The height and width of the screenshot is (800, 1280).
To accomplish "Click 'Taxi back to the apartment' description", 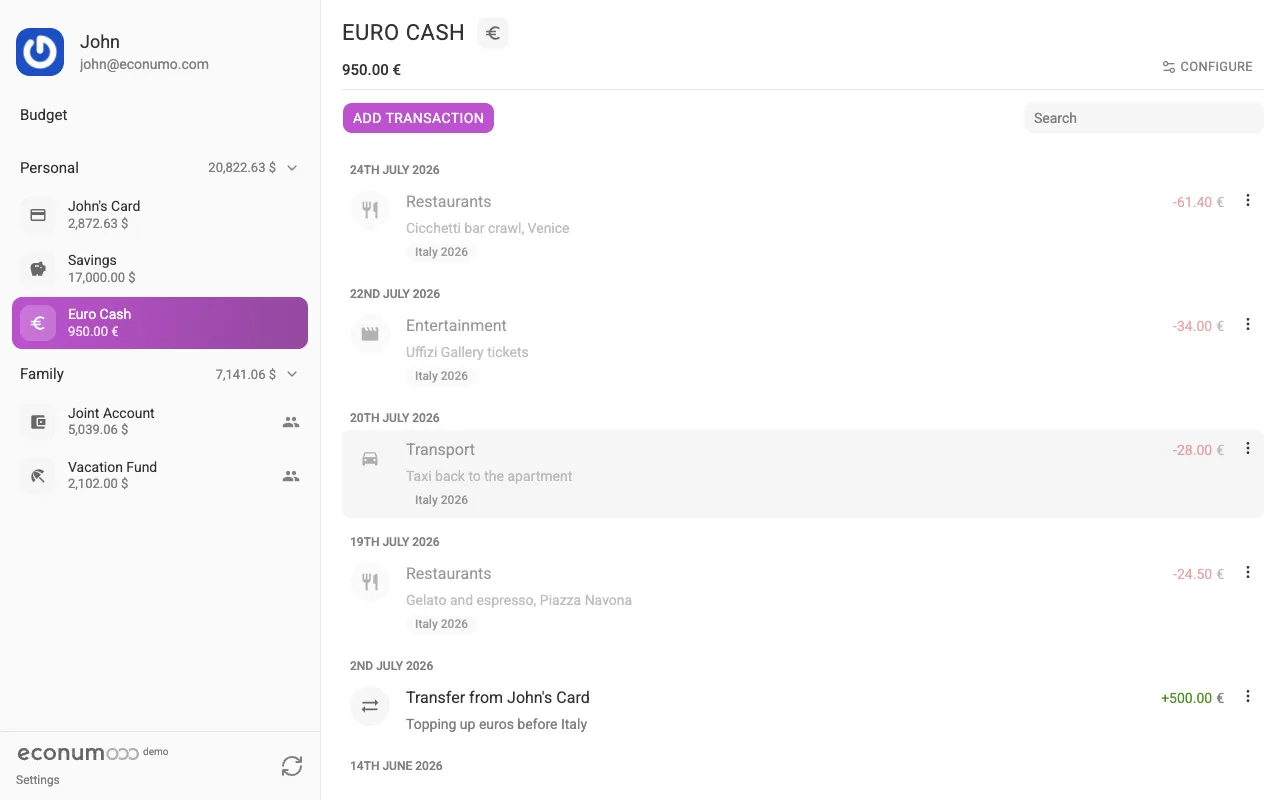I will 489,476.
